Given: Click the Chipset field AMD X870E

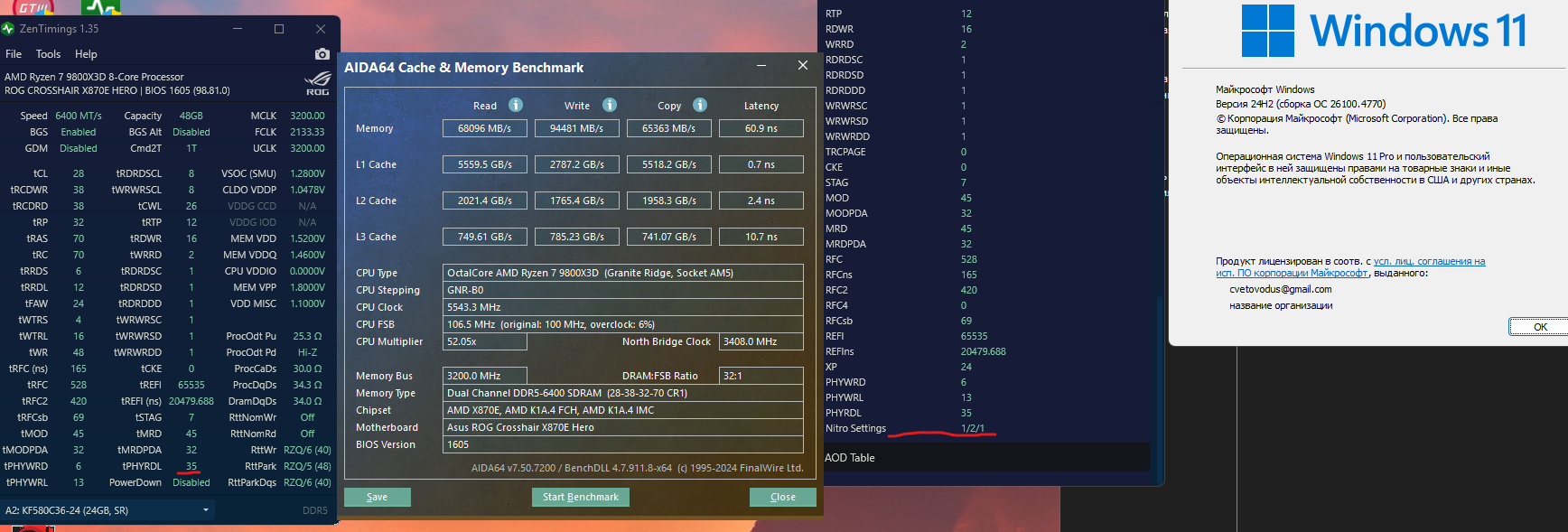Looking at the screenshot, I should click(x=623, y=410).
